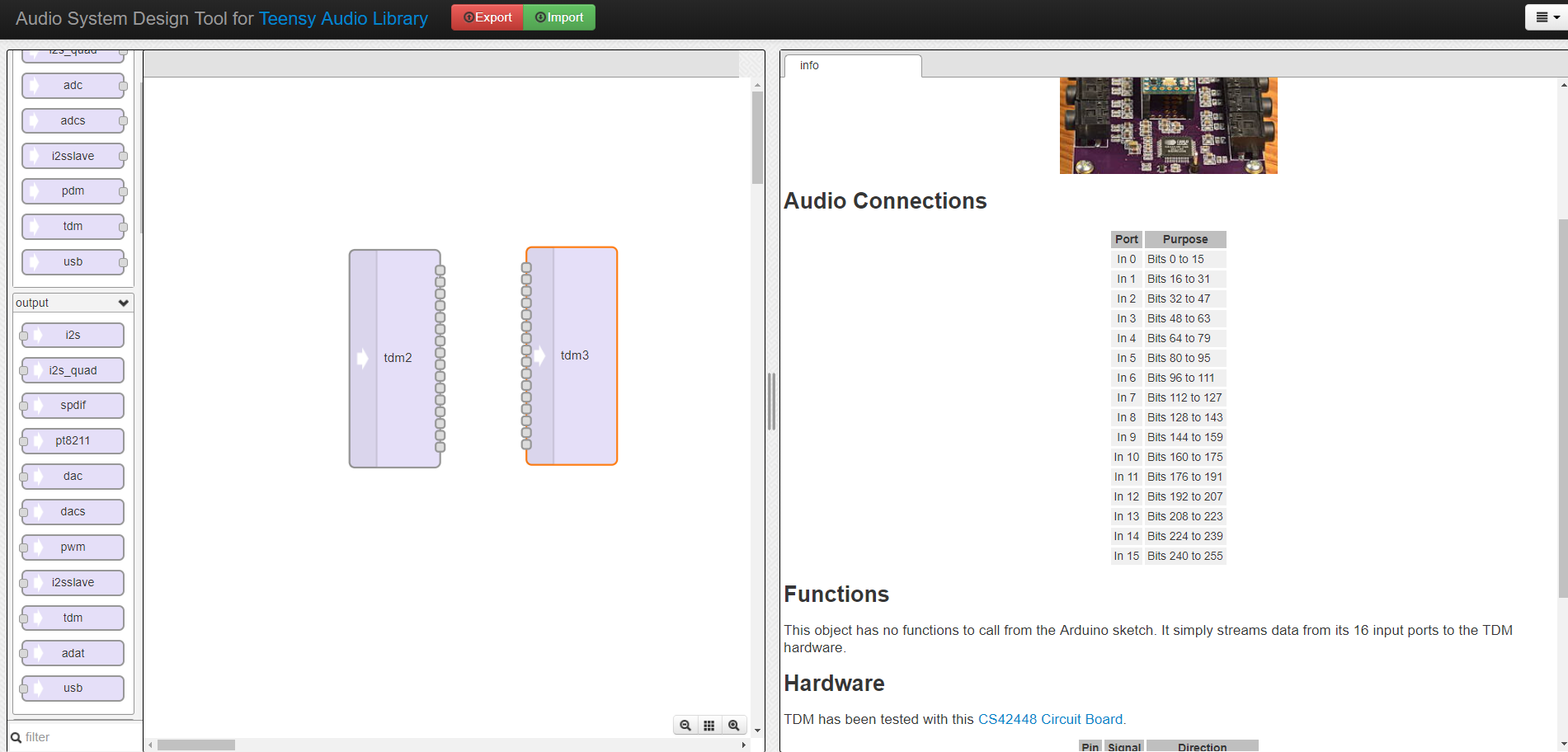Select the tdm2 node on canvas

click(395, 359)
